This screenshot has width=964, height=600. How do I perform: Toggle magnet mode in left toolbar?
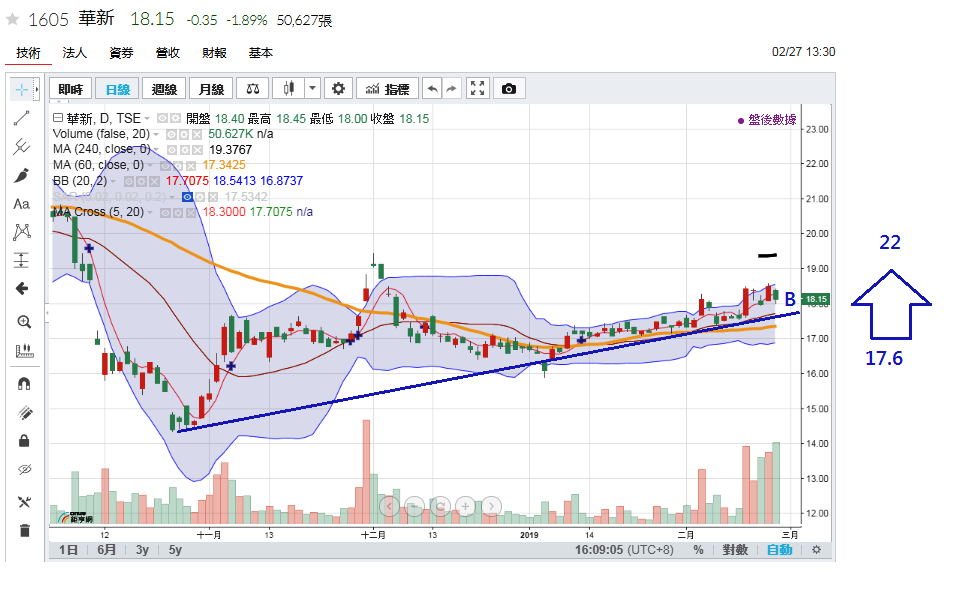point(24,384)
